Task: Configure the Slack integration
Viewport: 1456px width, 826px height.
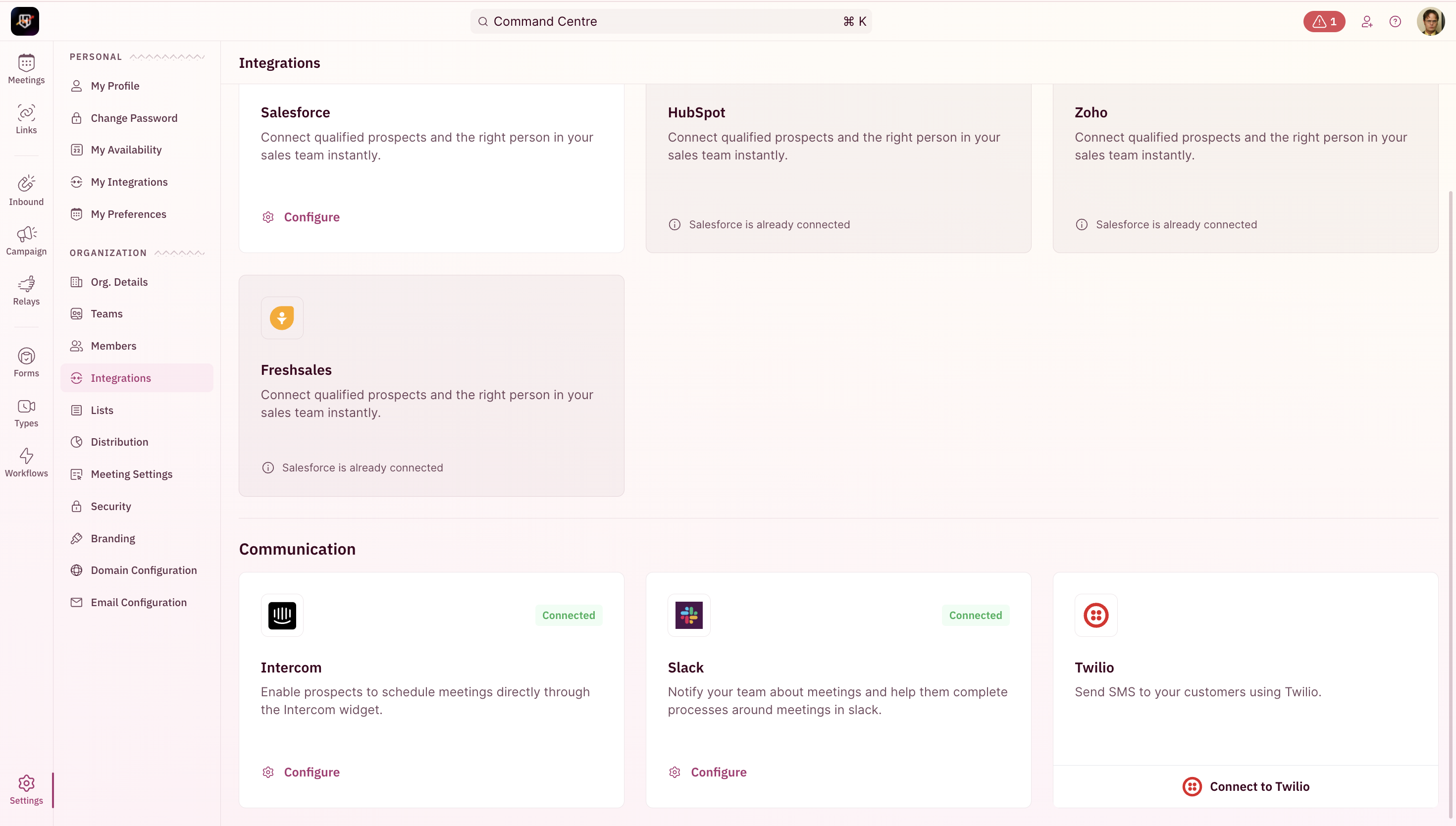Action: 718,772
